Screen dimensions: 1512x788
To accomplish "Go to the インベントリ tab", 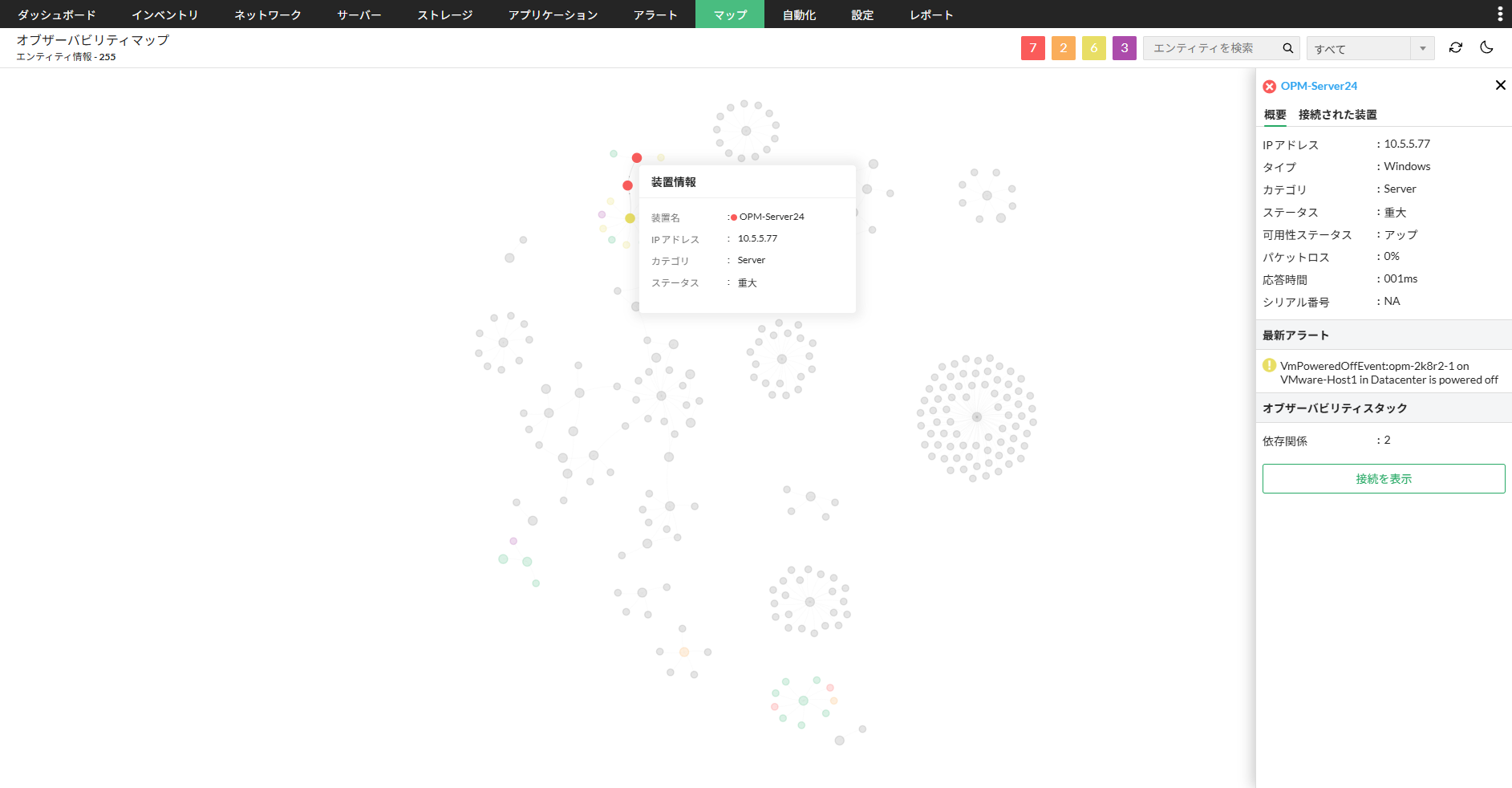I will coord(164,14).
